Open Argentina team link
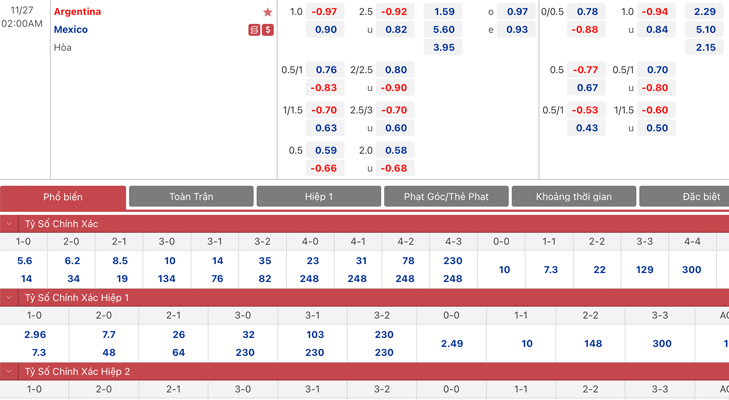The height and width of the screenshot is (400, 729). coord(77,12)
